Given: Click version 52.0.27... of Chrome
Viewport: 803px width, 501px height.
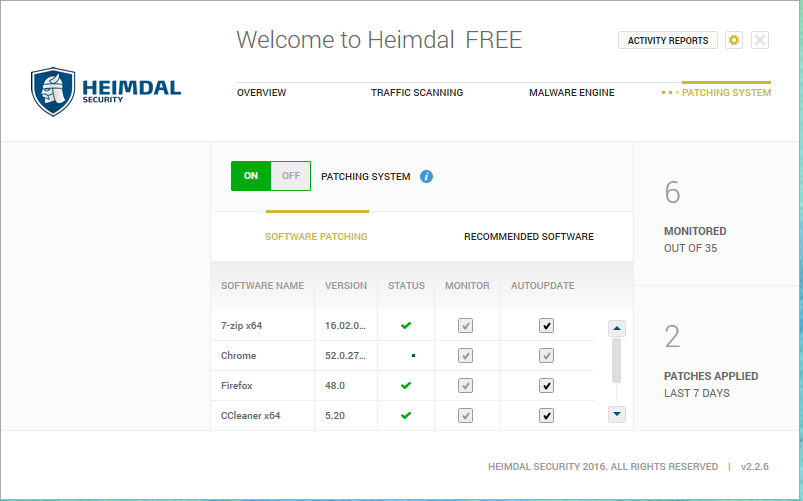Looking at the screenshot, I should [x=345, y=356].
